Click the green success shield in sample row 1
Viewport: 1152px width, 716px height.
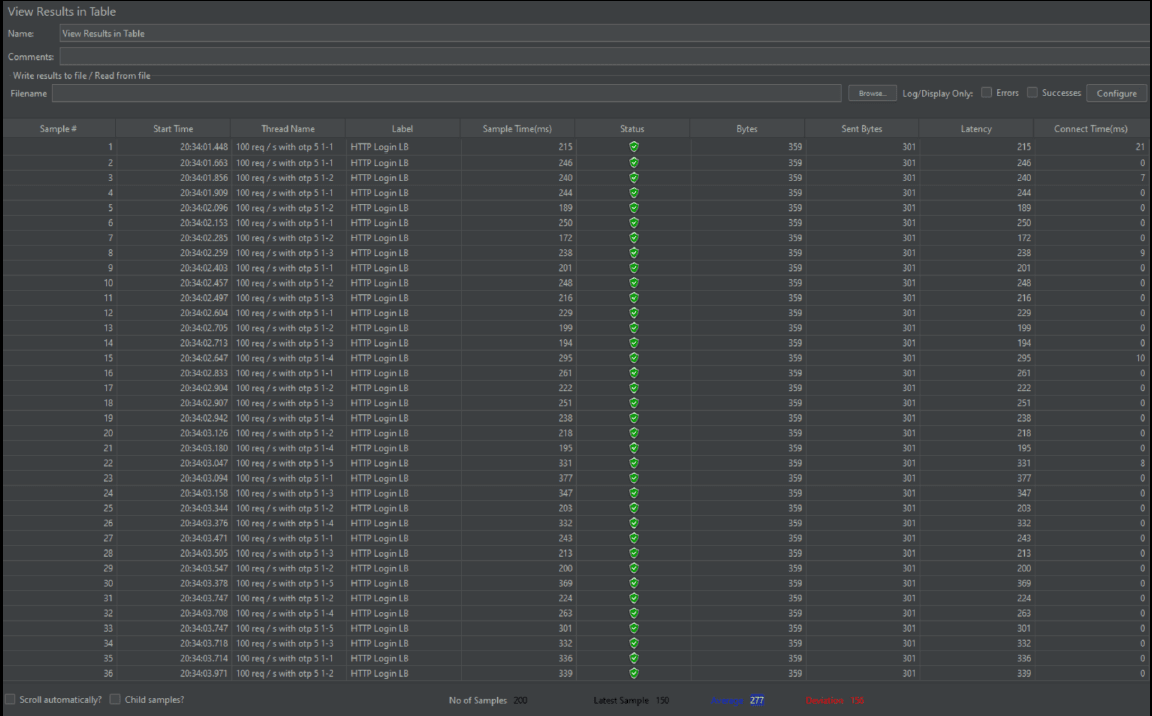coord(633,147)
